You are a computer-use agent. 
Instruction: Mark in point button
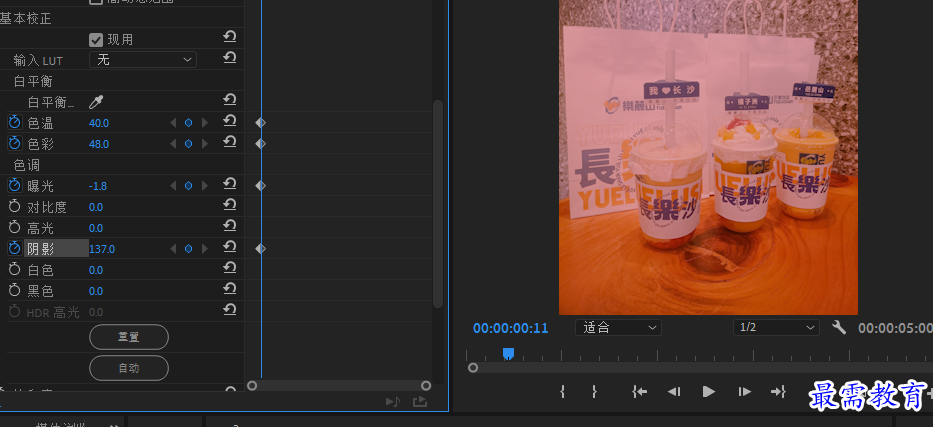pyautogui.click(x=563, y=391)
